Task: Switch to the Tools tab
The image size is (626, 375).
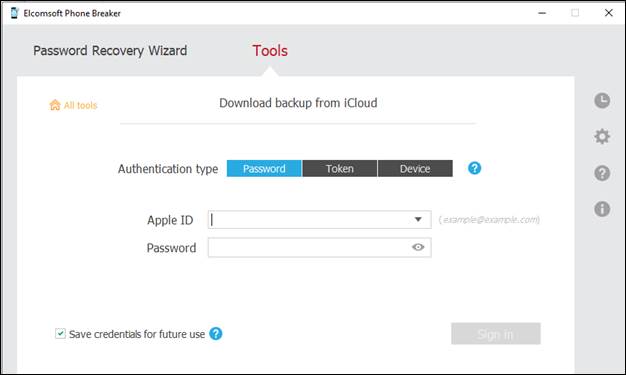Action: point(270,51)
